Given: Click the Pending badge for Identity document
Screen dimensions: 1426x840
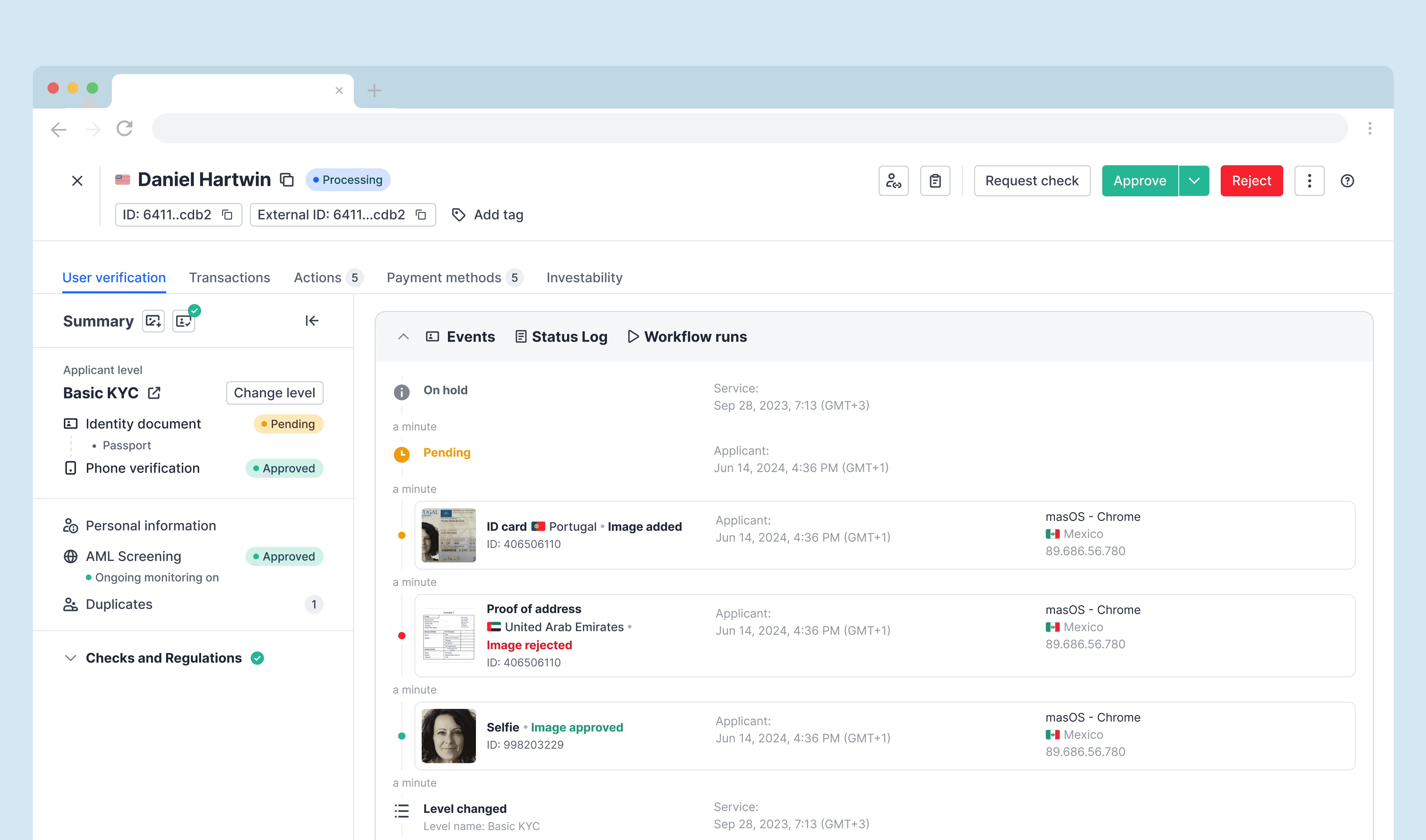Looking at the screenshot, I should 288,424.
